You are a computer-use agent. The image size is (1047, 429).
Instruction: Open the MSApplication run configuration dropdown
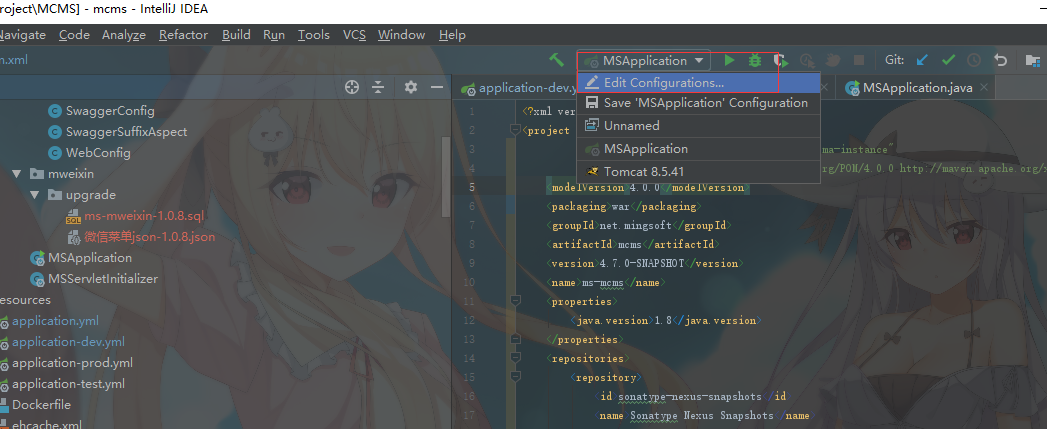tap(644, 61)
